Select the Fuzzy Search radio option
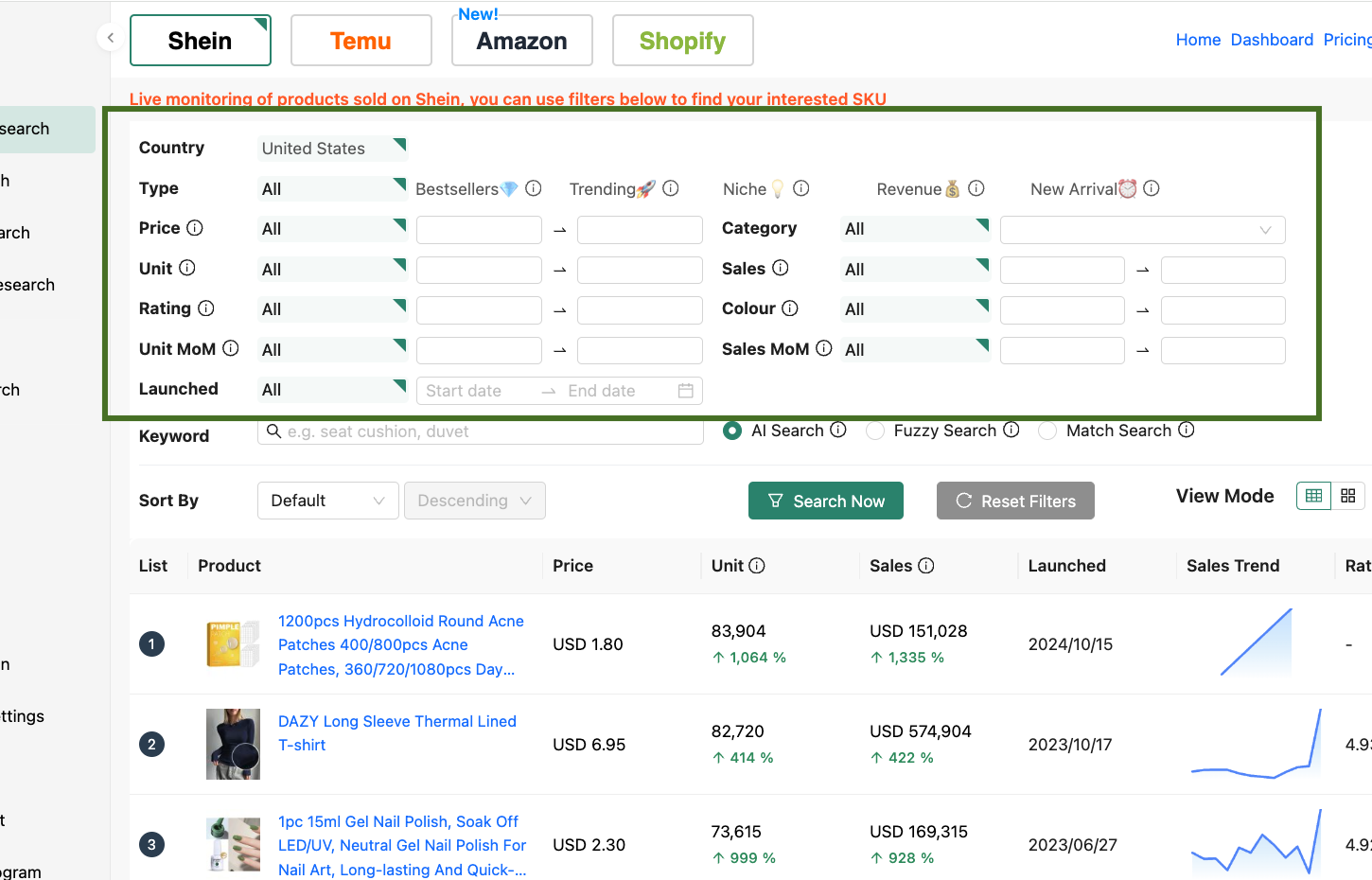 (875, 431)
